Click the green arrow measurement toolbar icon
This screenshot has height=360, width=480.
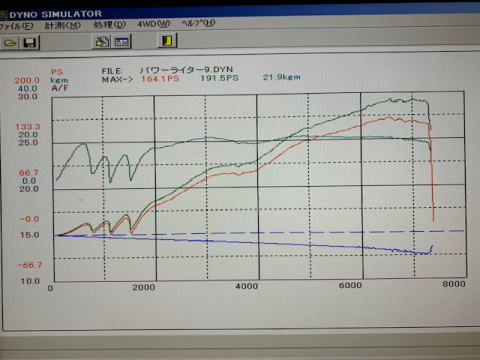click(102, 42)
